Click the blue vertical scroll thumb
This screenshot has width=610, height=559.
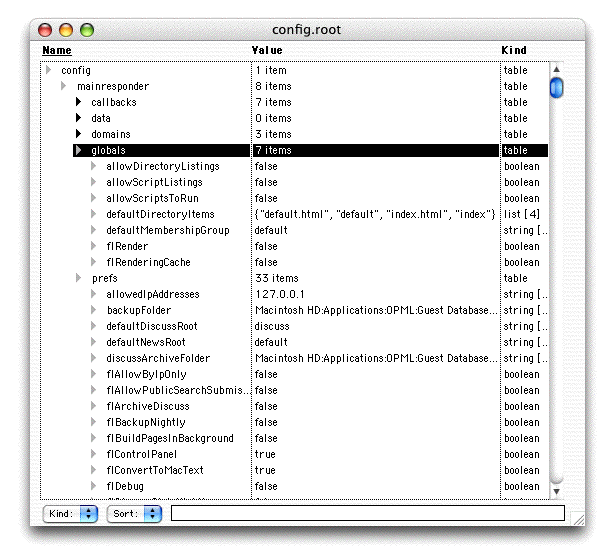click(x=556, y=87)
